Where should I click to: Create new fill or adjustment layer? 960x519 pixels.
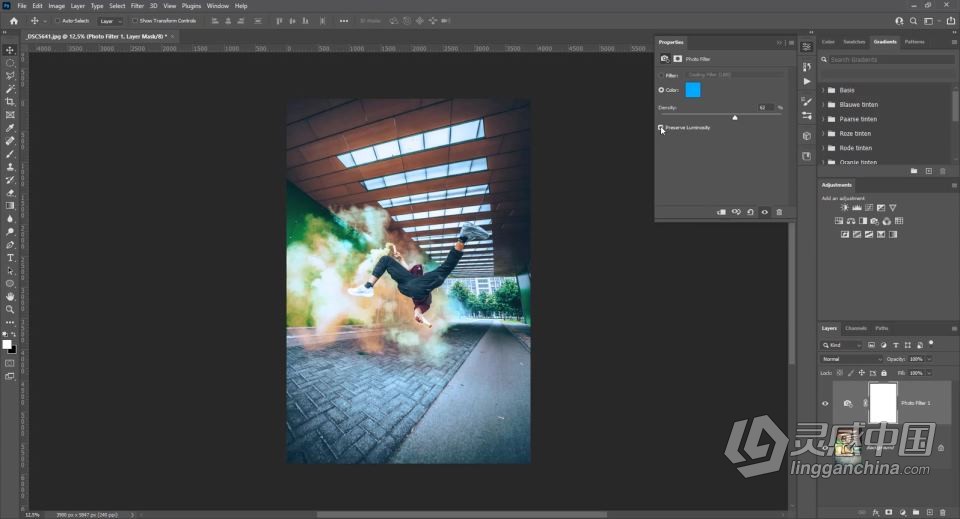click(902, 512)
